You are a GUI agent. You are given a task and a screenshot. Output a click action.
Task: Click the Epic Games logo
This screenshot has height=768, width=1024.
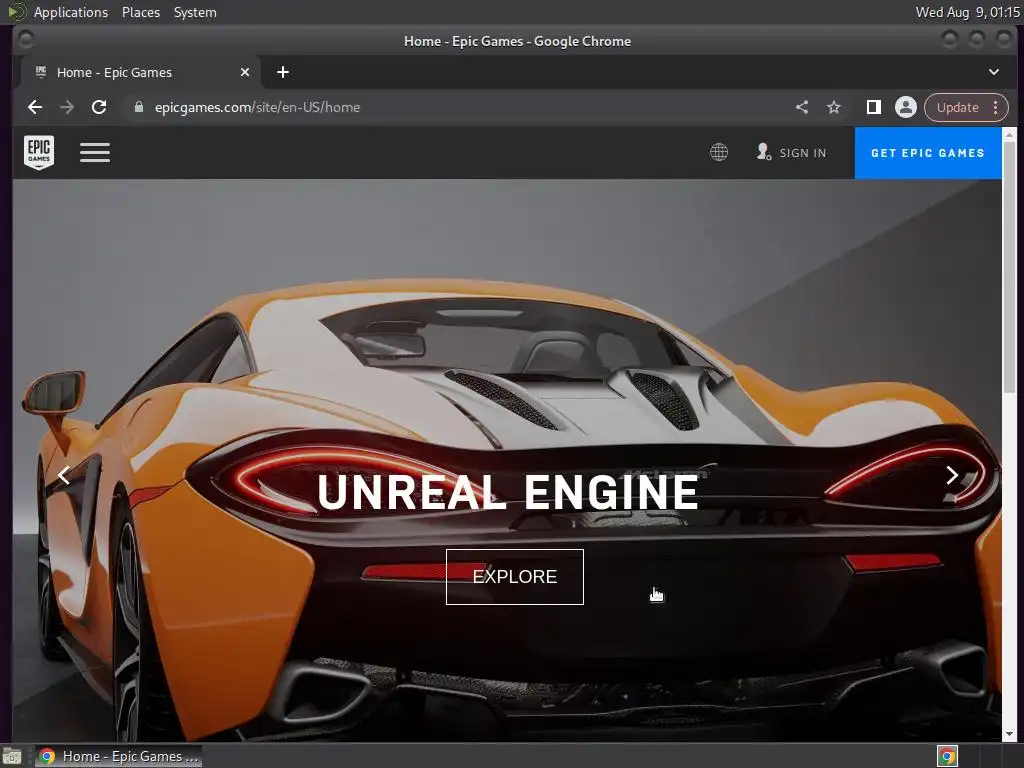point(39,152)
